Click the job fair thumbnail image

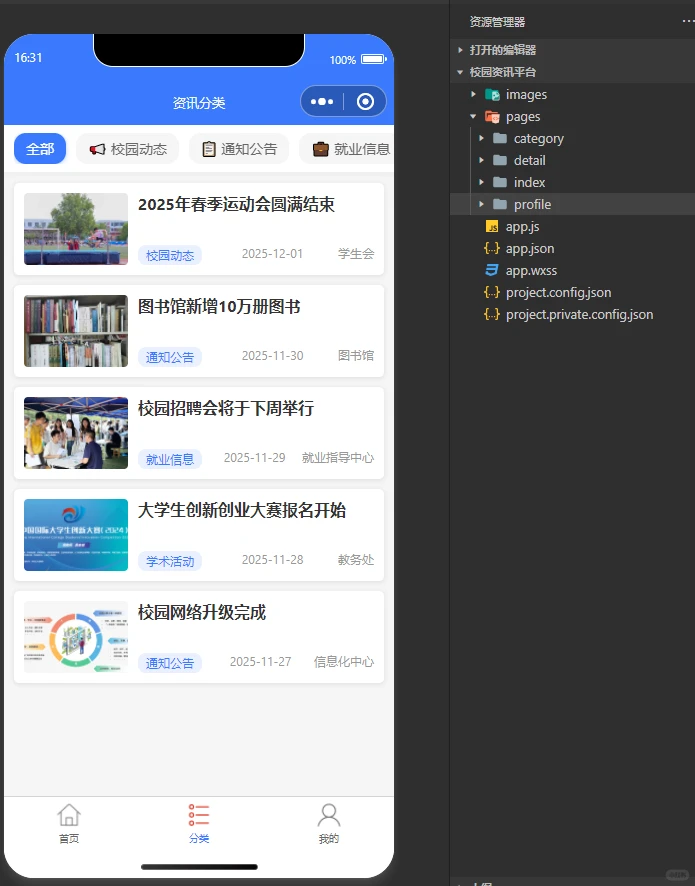(76, 433)
